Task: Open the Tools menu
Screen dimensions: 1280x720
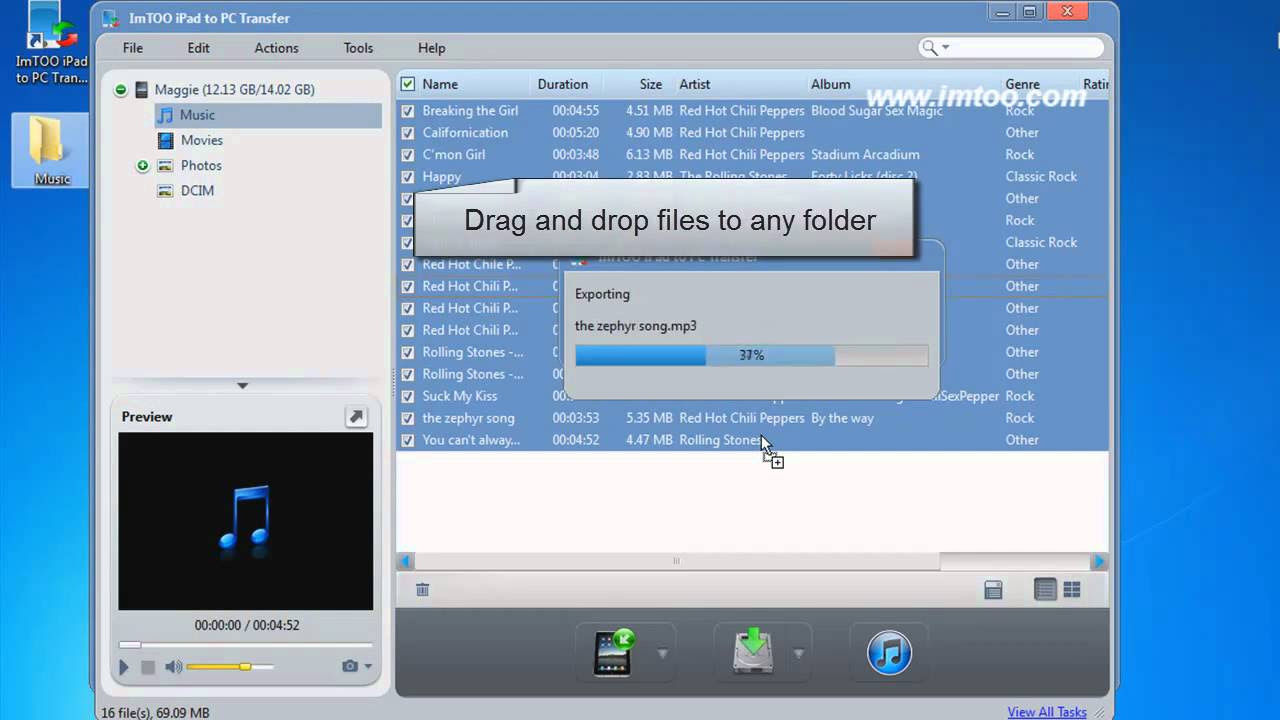Action: tap(358, 48)
